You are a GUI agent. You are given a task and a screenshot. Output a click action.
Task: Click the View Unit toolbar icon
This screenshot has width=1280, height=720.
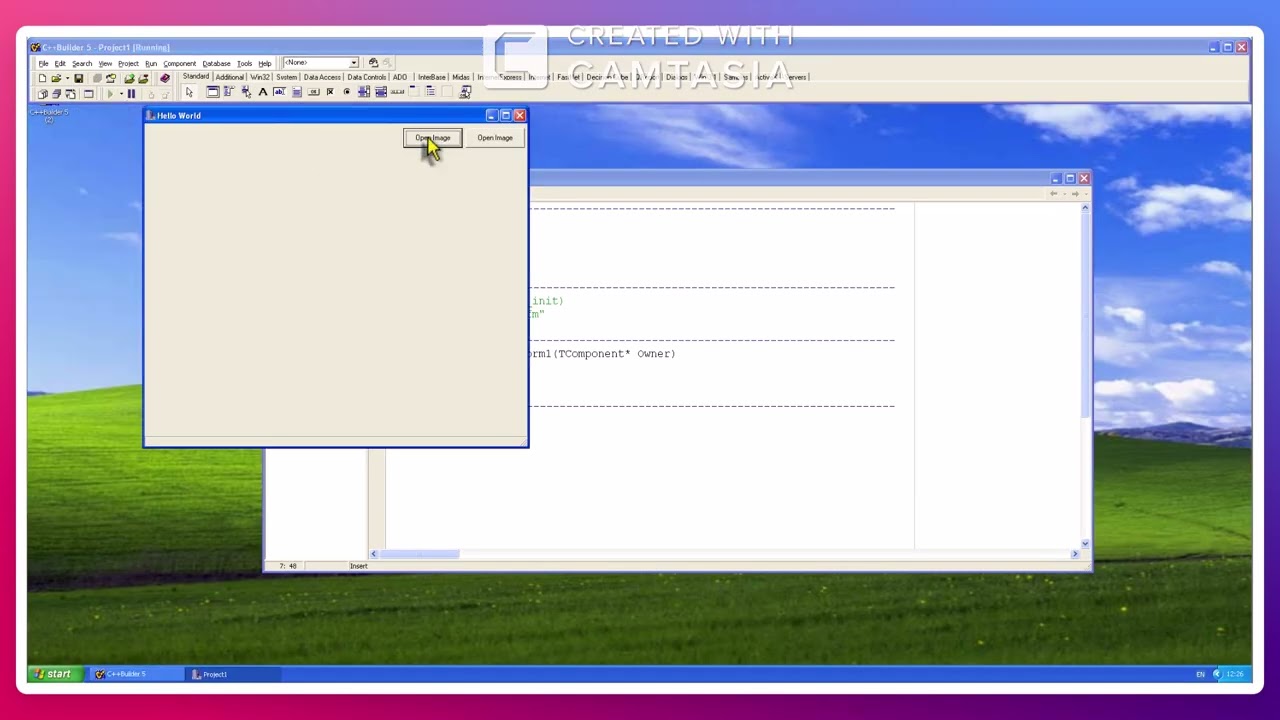point(42,93)
